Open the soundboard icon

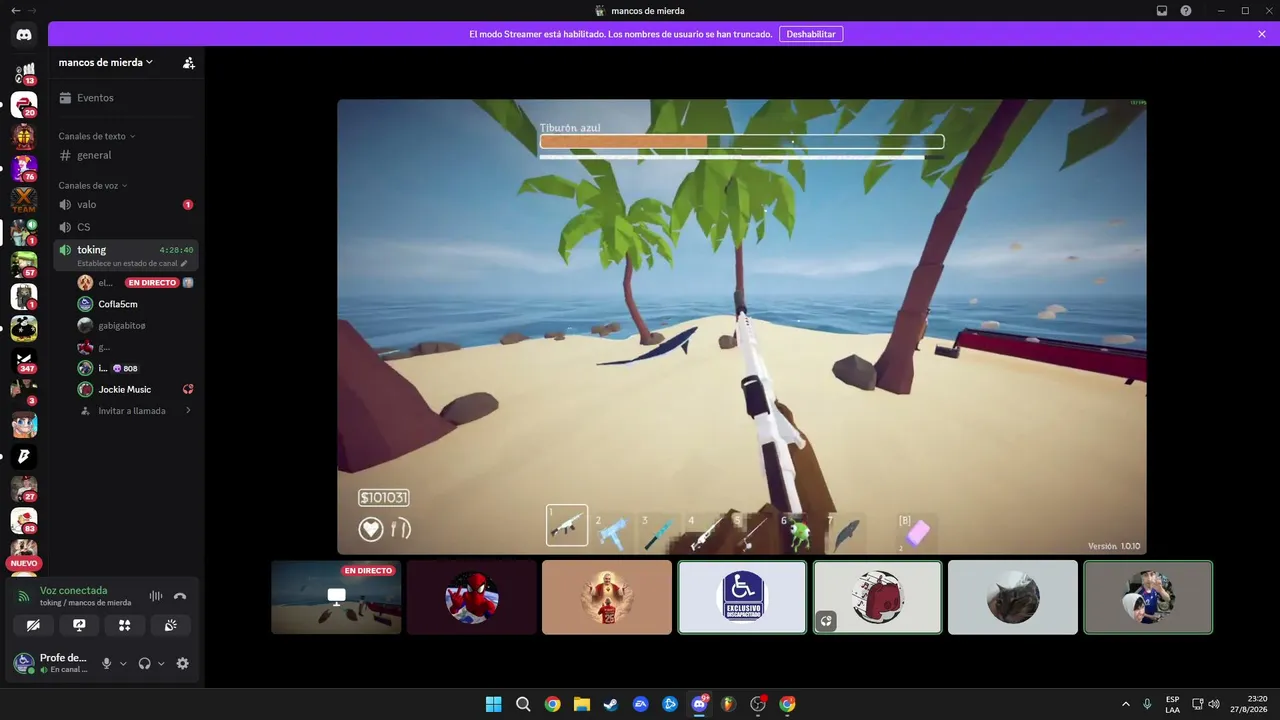pyautogui.click(x=171, y=625)
